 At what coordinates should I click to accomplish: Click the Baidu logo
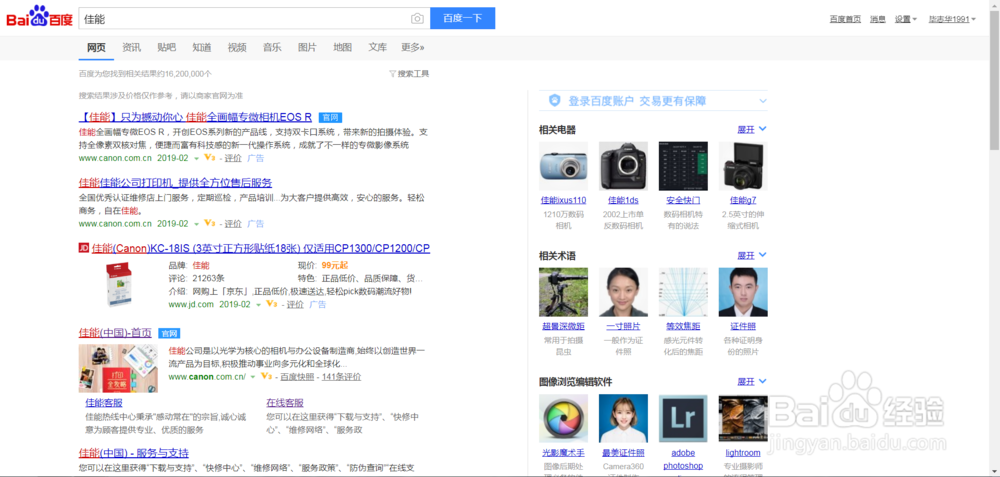point(40,17)
